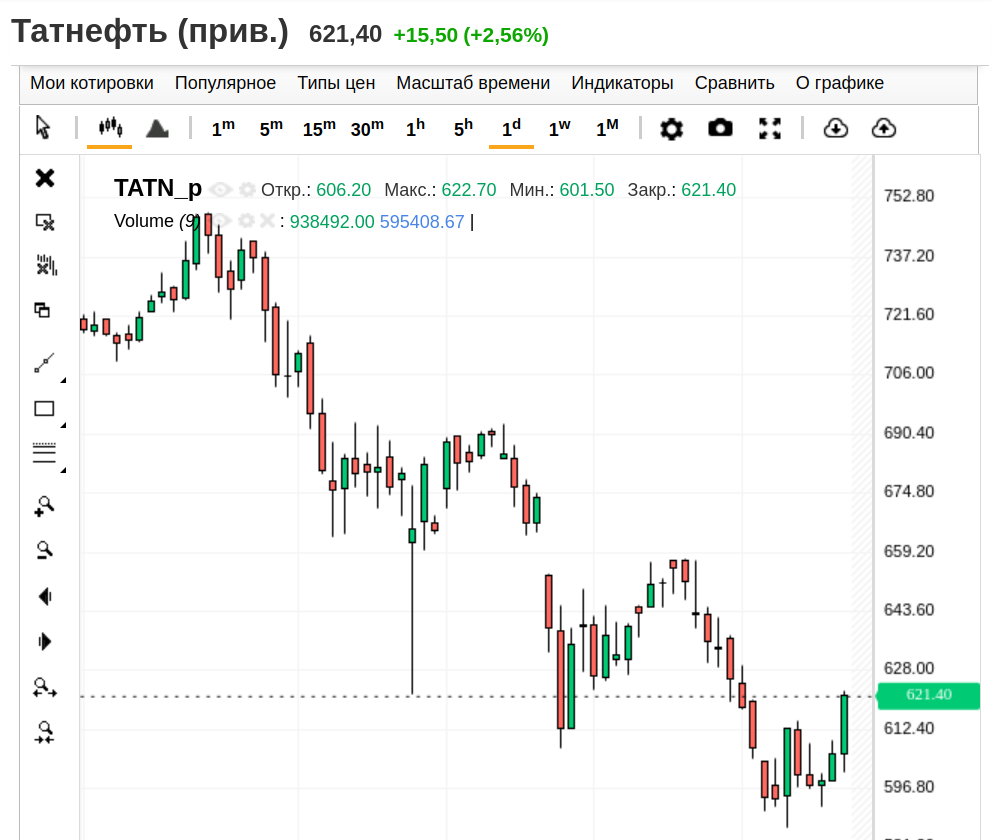Set the 5 minute timeframe
991x840 pixels.
click(271, 128)
